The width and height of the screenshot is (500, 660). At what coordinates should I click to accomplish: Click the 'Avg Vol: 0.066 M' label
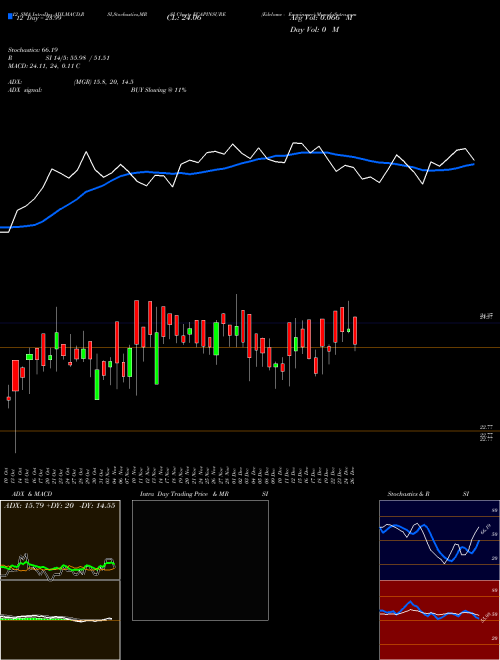(321, 18)
